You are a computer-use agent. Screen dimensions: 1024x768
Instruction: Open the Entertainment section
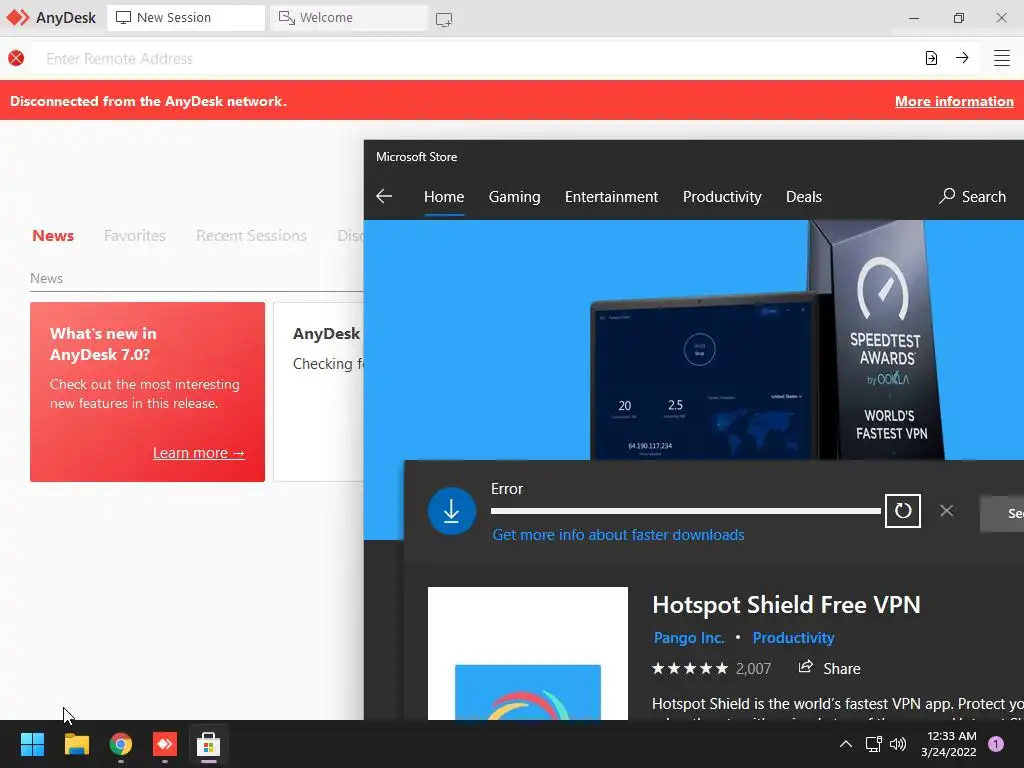611,197
